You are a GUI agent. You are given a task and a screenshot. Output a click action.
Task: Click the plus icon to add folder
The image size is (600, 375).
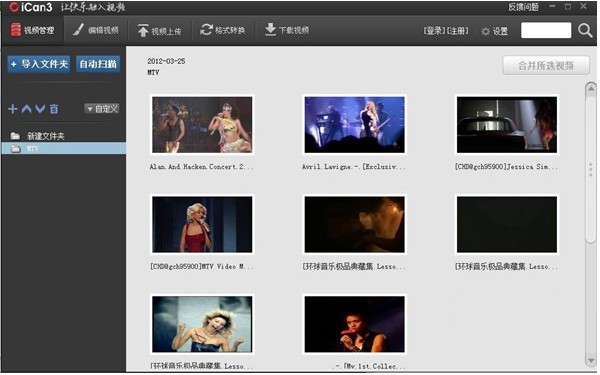point(13,109)
